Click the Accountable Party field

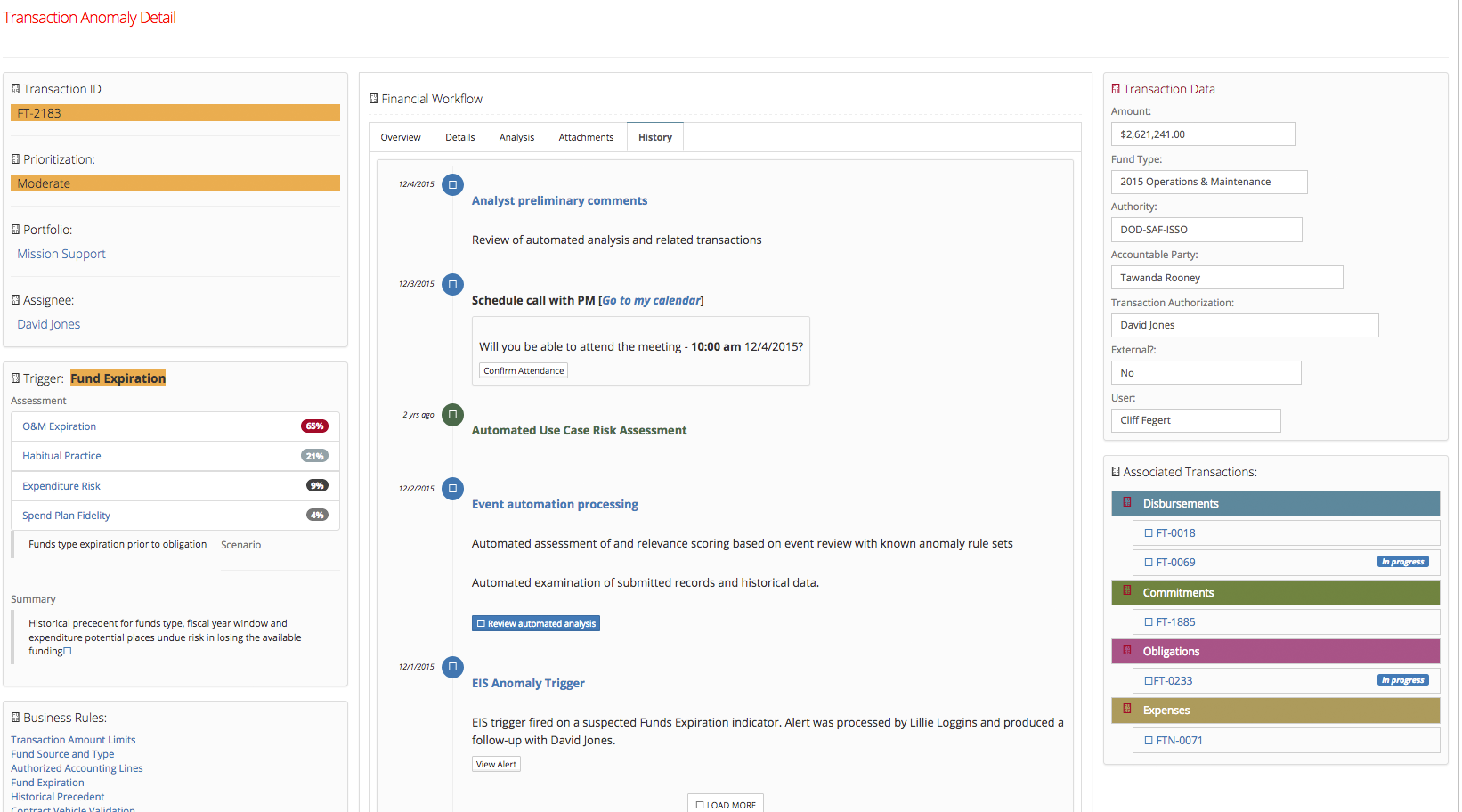pyautogui.click(x=1227, y=278)
